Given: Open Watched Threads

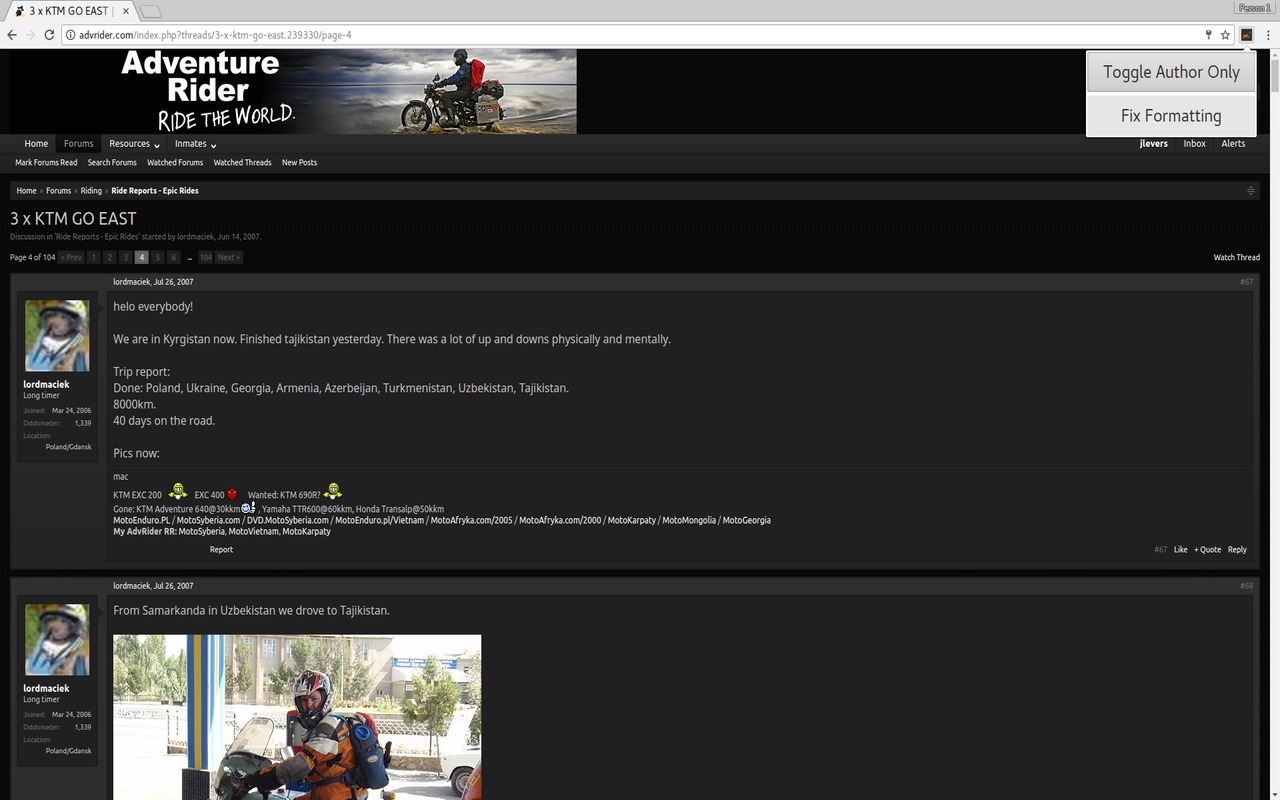Looking at the screenshot, I should 242,163.
